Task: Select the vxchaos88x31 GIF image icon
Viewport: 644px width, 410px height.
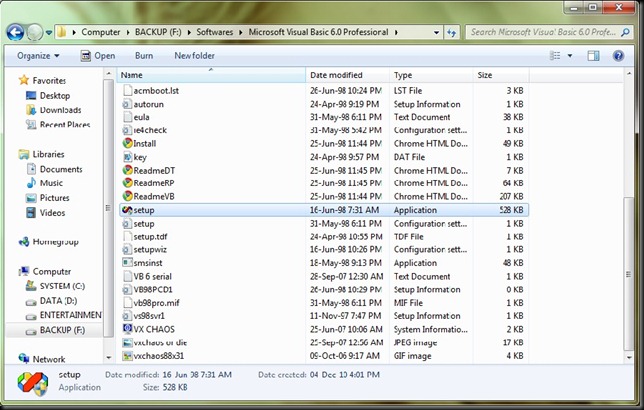Action: click(x=127, y=356)
